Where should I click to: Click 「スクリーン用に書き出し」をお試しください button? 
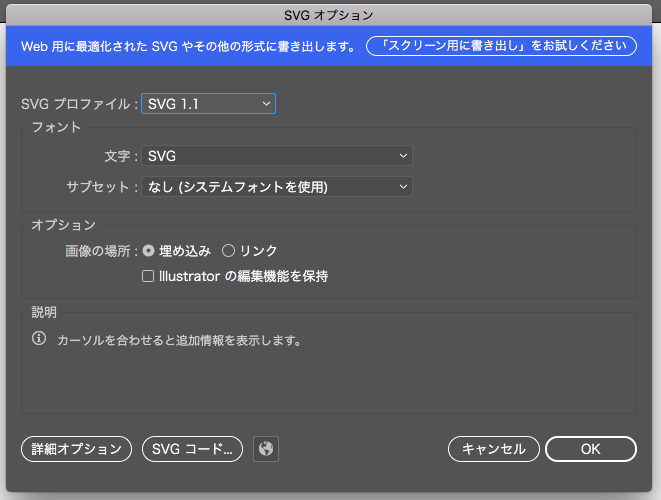pyautogui.click(x=501, y=46)
